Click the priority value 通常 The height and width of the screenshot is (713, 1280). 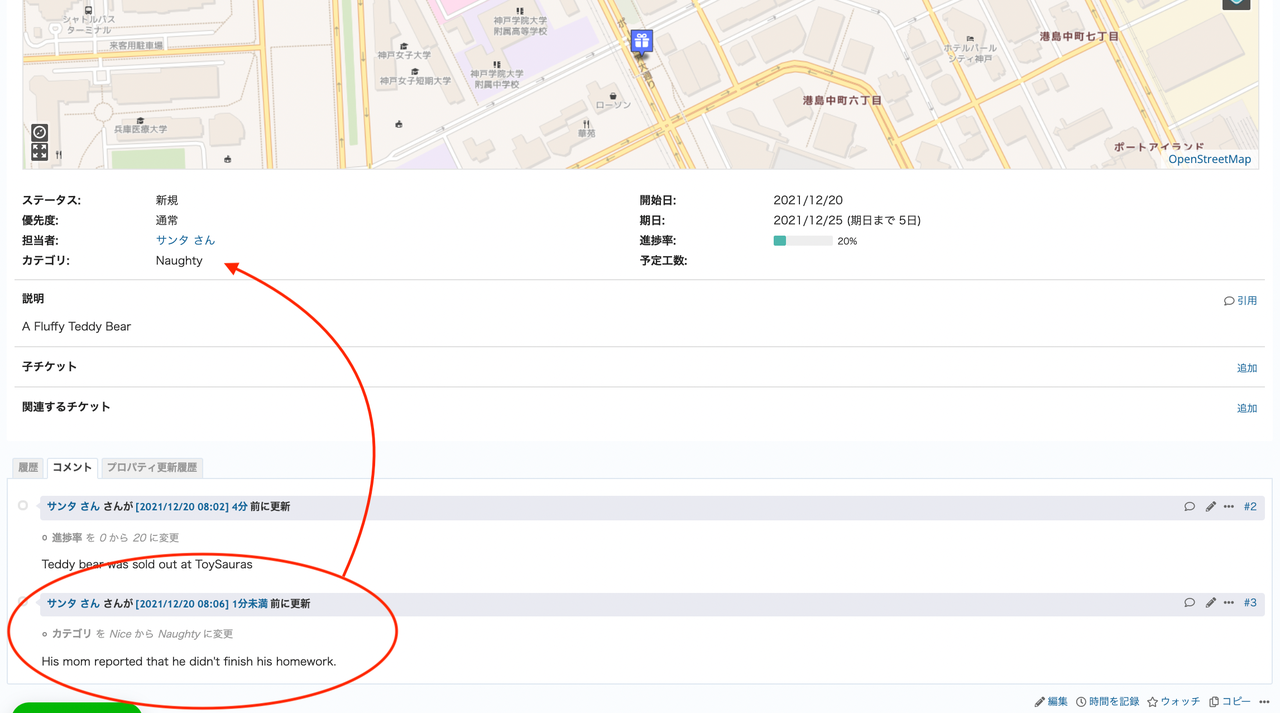pyautogui.click(x=167, y=220)
